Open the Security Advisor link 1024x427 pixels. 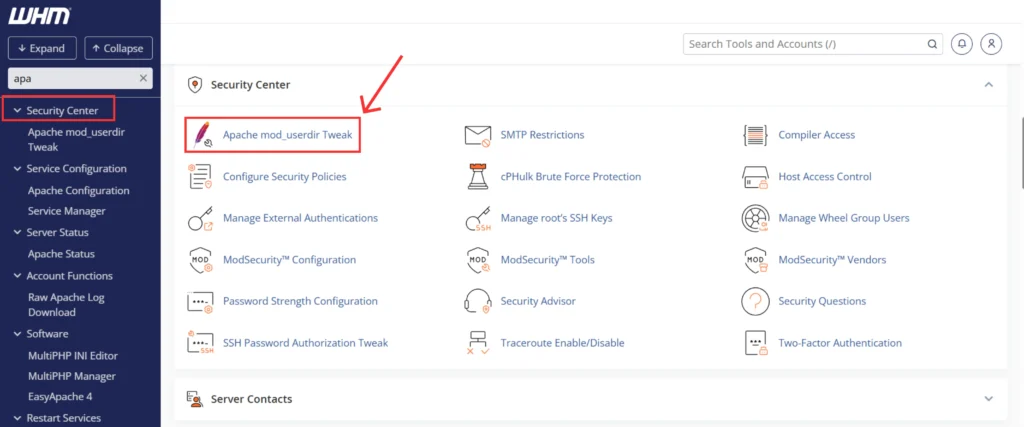(538, 302)
